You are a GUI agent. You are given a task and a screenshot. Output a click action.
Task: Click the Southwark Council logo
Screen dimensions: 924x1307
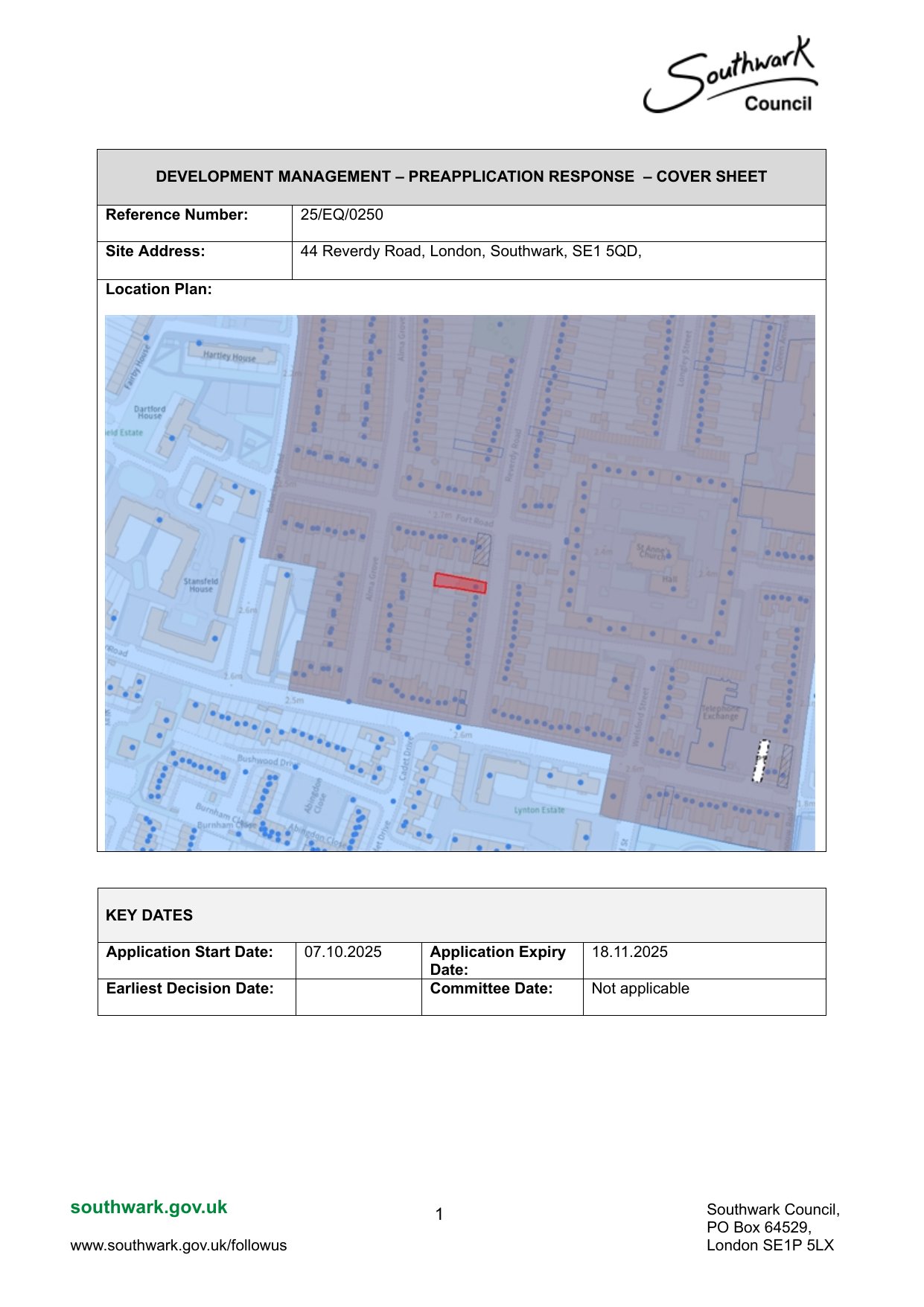730,77
